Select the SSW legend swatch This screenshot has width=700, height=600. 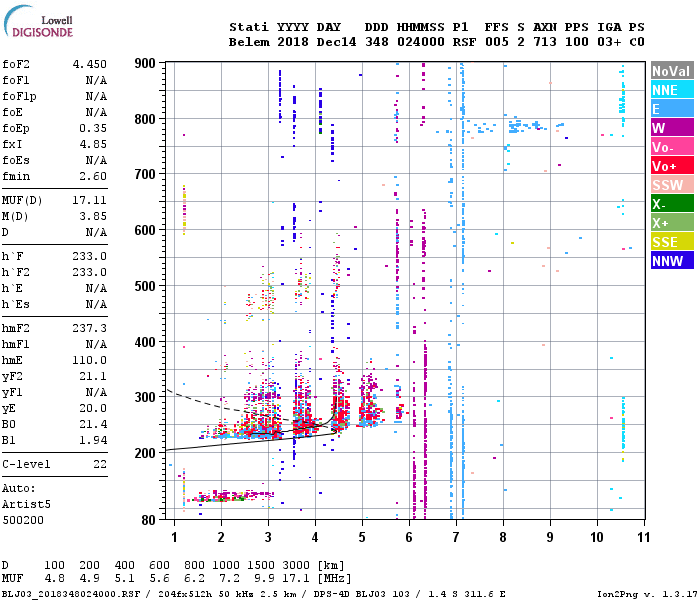click(672, 184)
